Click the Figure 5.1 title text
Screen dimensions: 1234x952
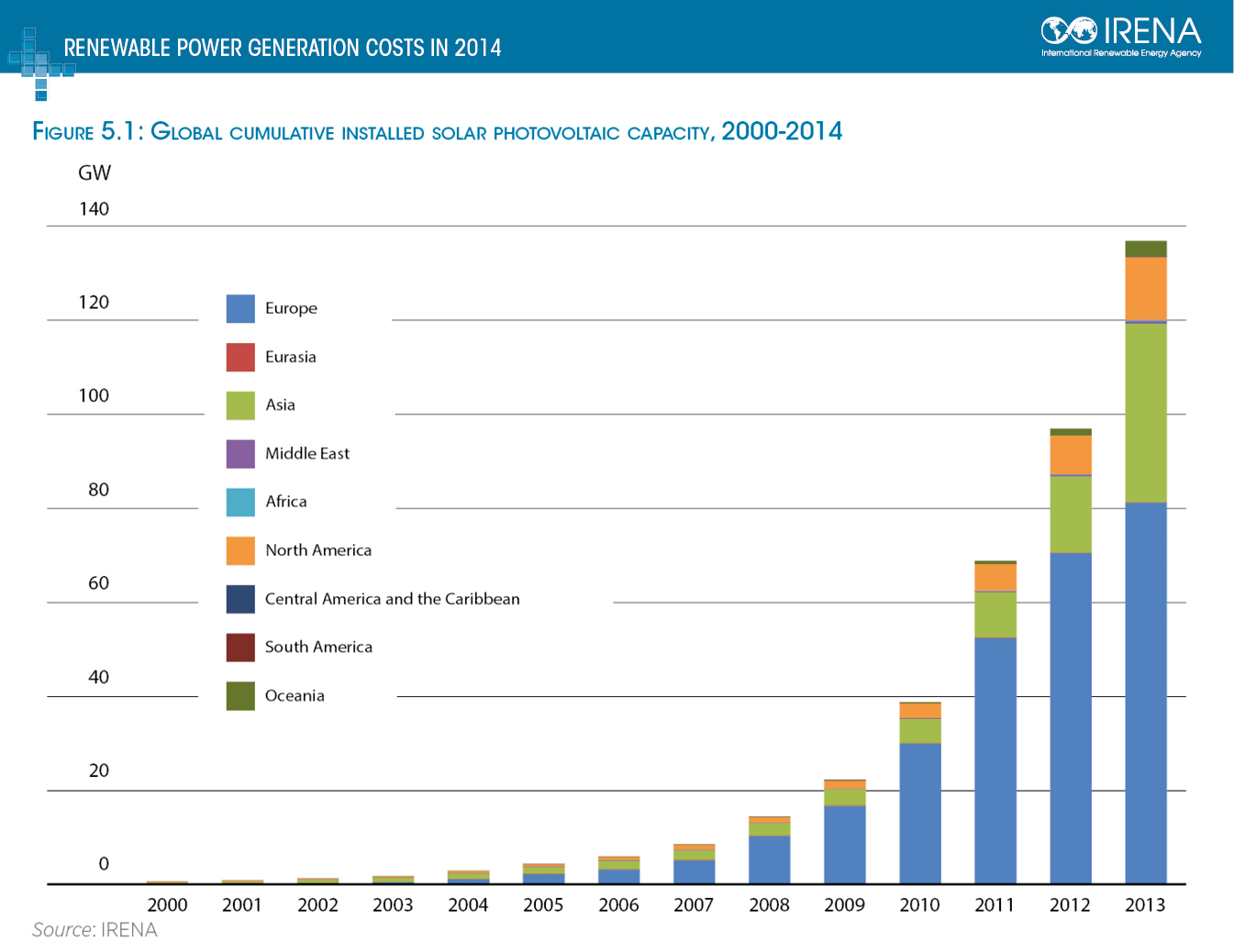tap(438, 131)
